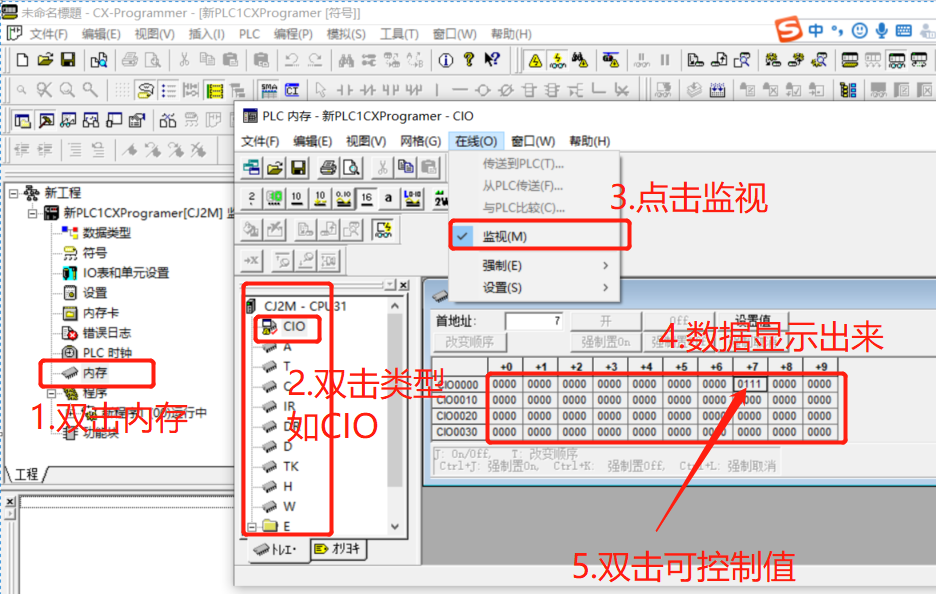Viewport: 936px width, 594px height.
Task: Toggle the show comments icon in diagram toolbar
Action: (145, 90)
